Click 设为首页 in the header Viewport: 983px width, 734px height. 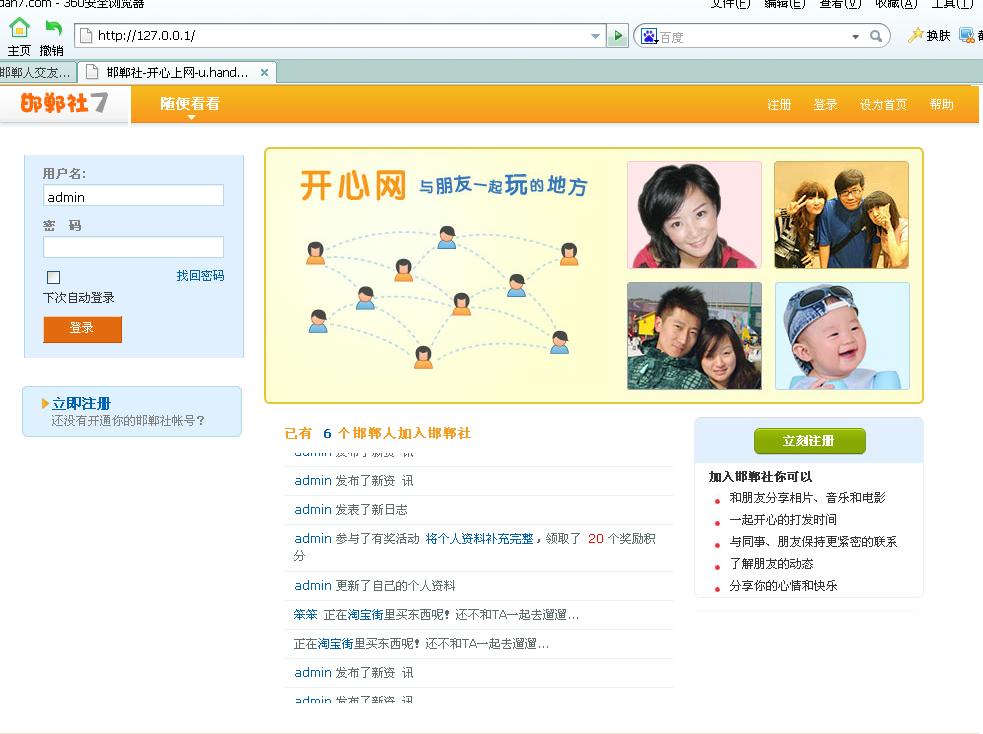pos(883,105)
